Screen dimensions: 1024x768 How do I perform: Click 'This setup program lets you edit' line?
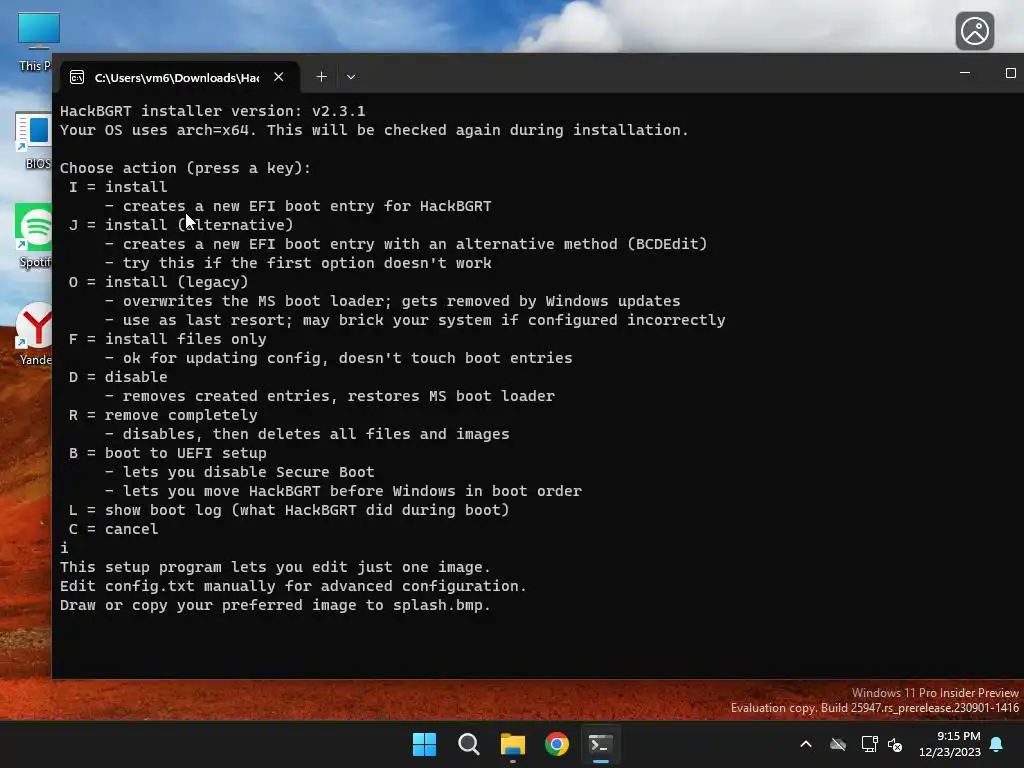coord(275,568)
